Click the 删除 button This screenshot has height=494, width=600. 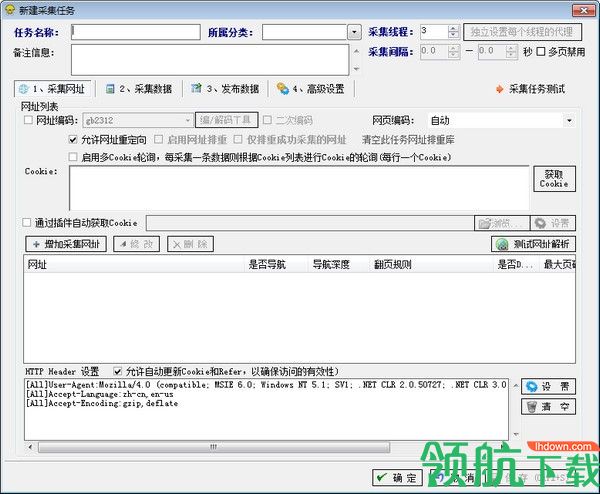click(190, 244)
